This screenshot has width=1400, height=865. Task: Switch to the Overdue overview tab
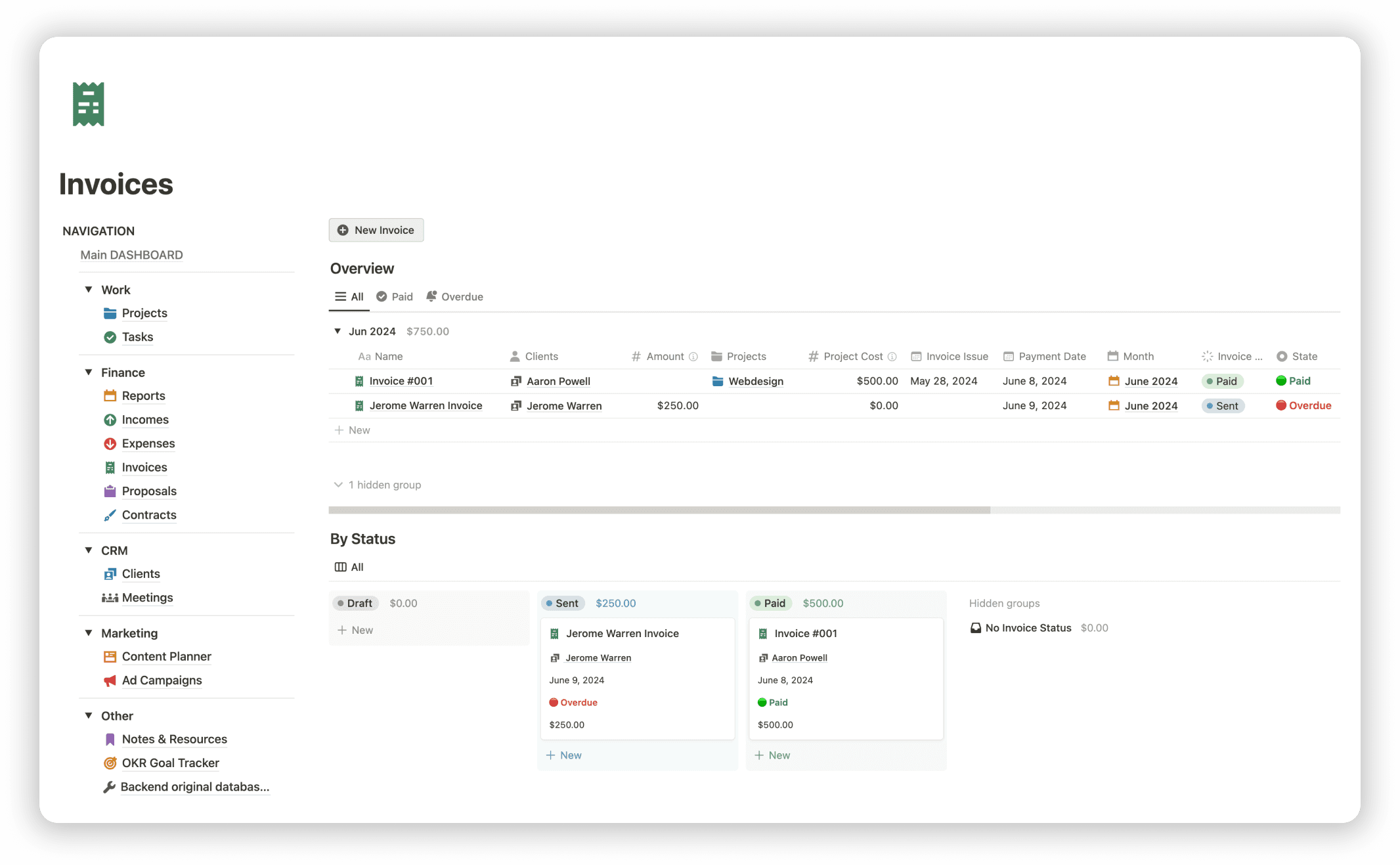(x=454, y=297)
